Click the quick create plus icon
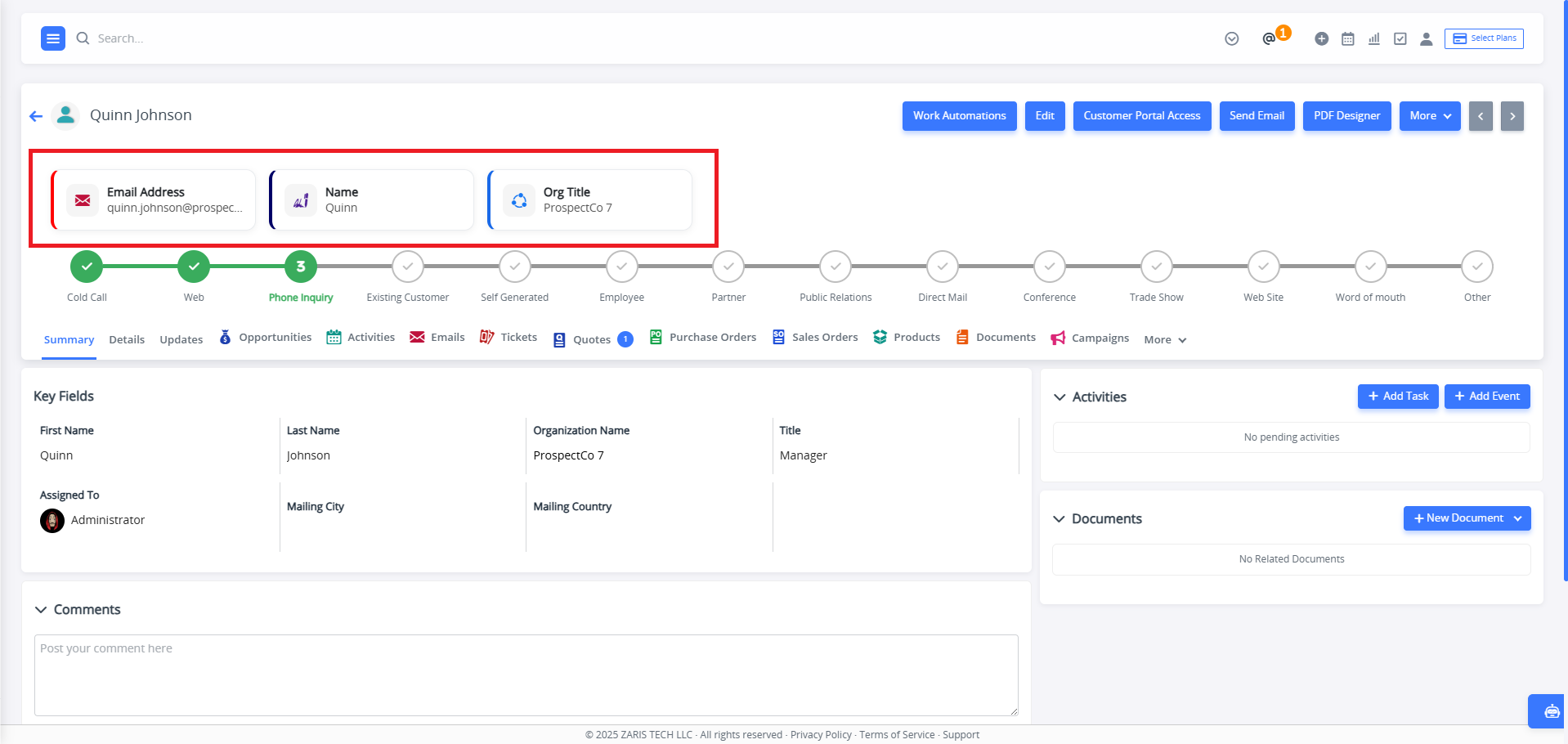The width and height of the screenshot is (1568, 744). coord(1321,38)
